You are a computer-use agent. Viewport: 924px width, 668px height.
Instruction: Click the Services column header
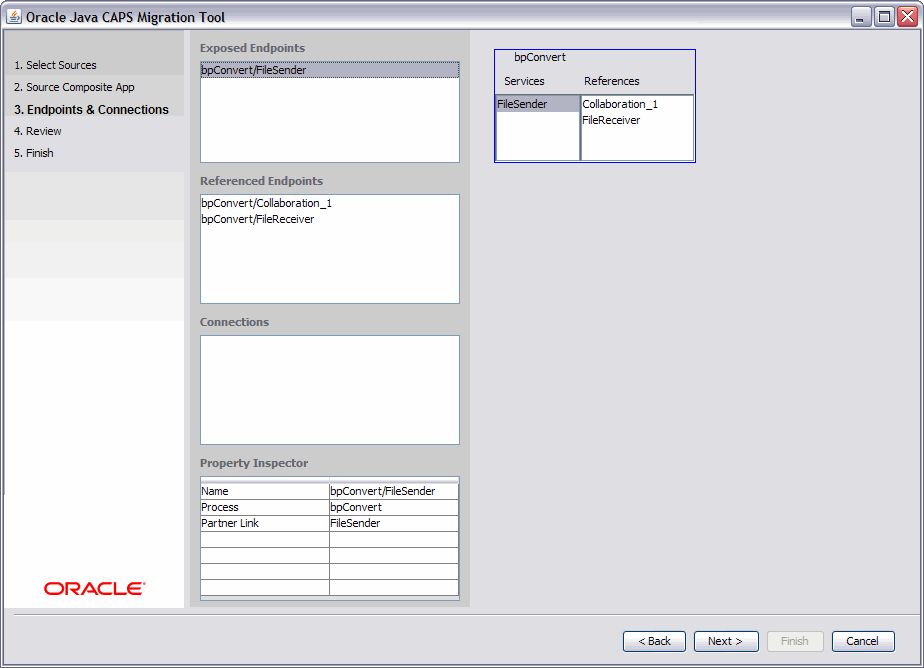524,81
